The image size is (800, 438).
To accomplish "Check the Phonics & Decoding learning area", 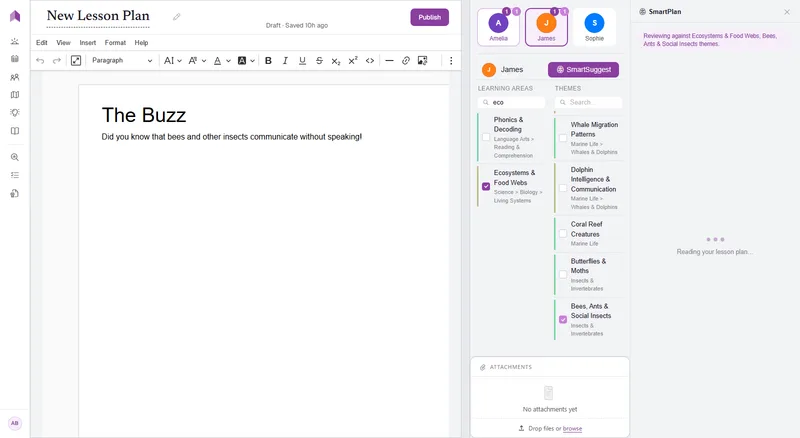I will 486,137.
